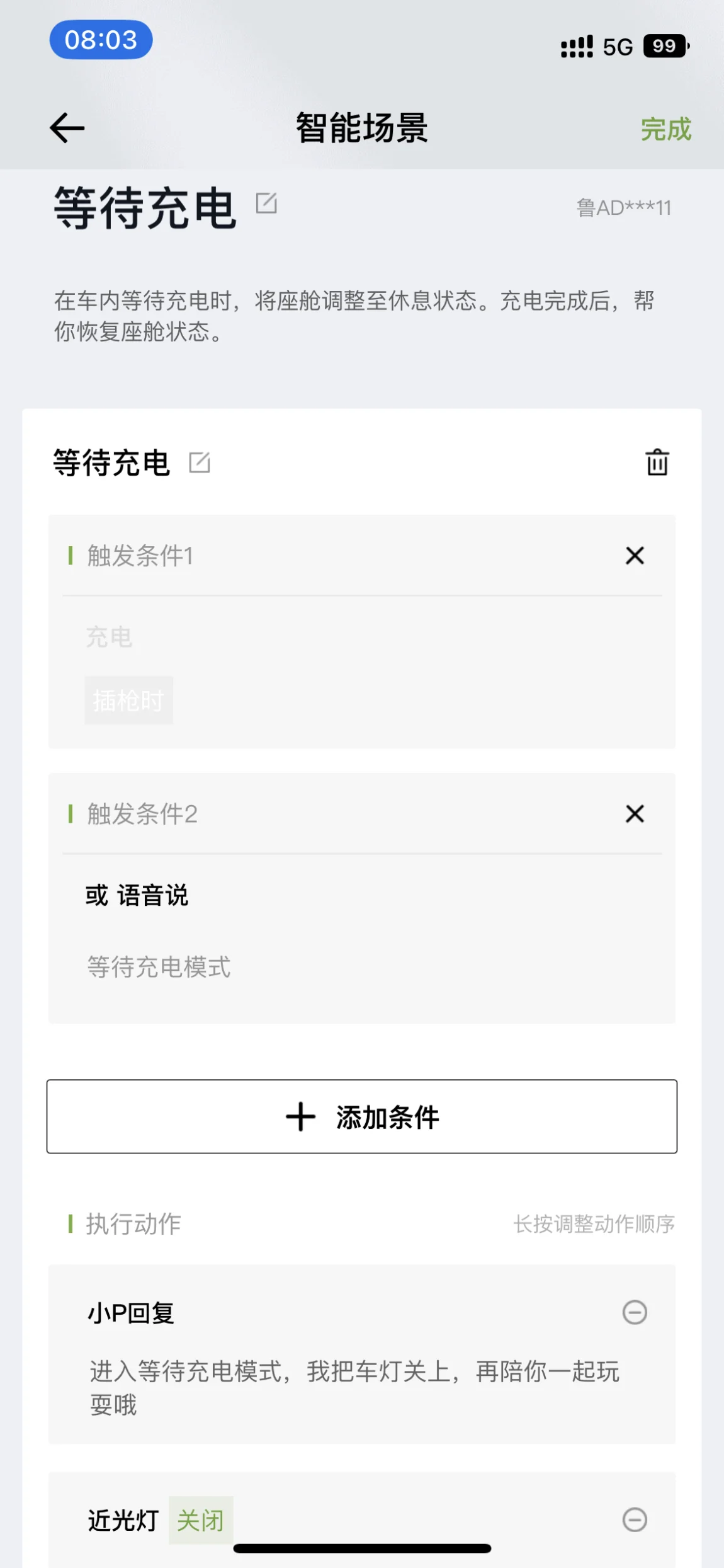724x1568 pixels.
Task: Edit the 小P回复 reply text
Action: [354, 1387]
